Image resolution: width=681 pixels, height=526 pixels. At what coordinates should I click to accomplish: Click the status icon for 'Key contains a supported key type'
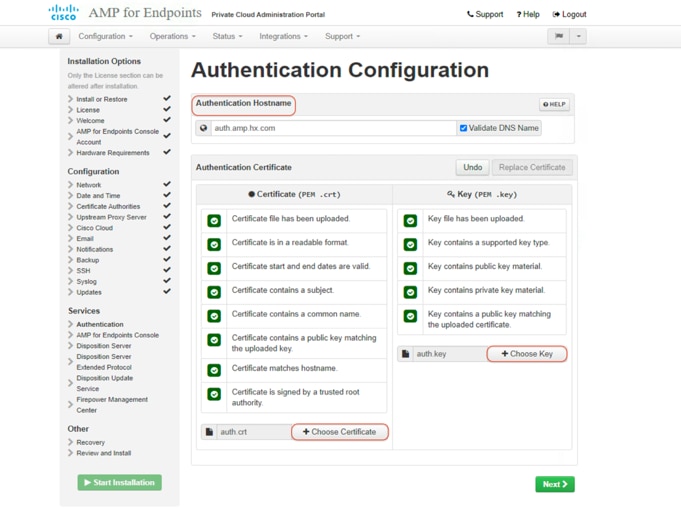(410, 245)
